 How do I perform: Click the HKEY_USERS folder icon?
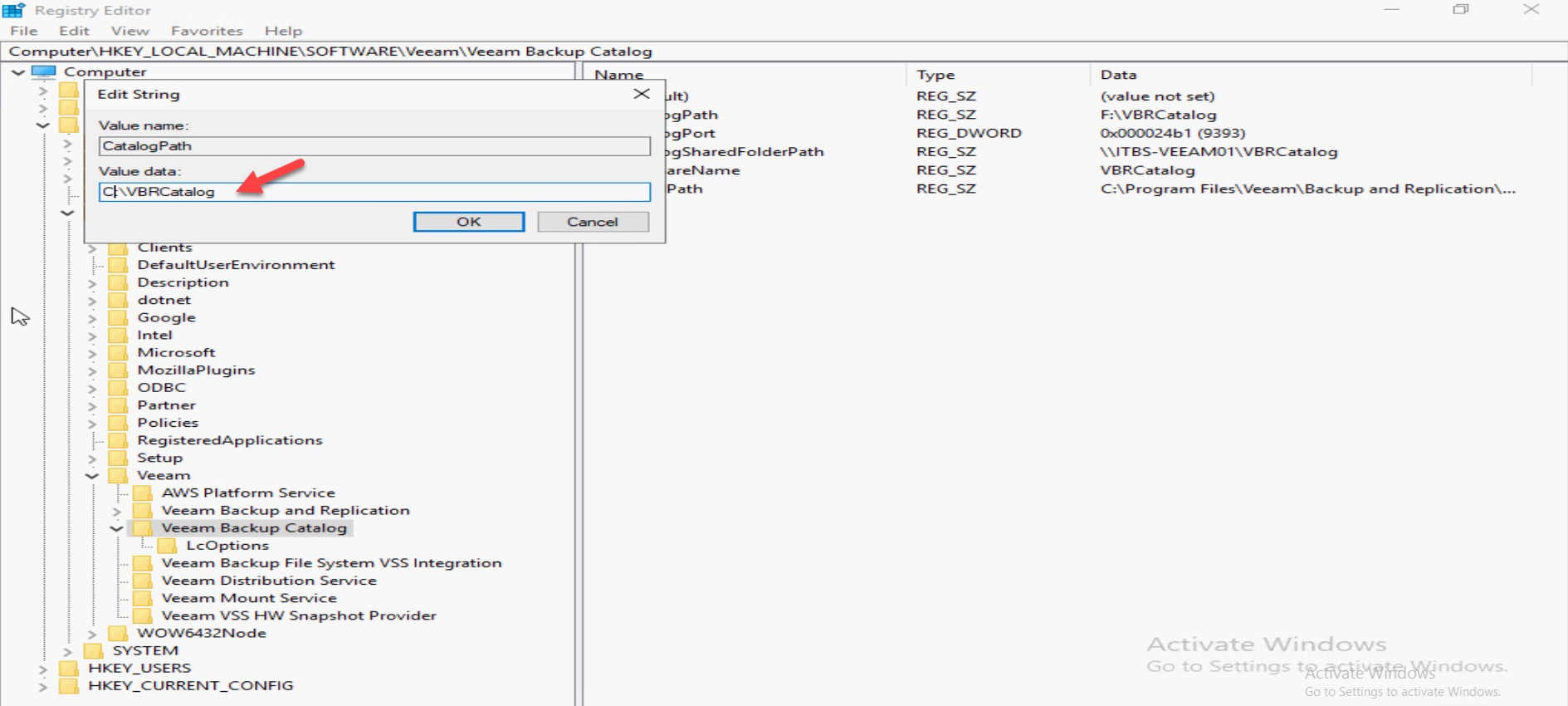[x=70, y=669]
